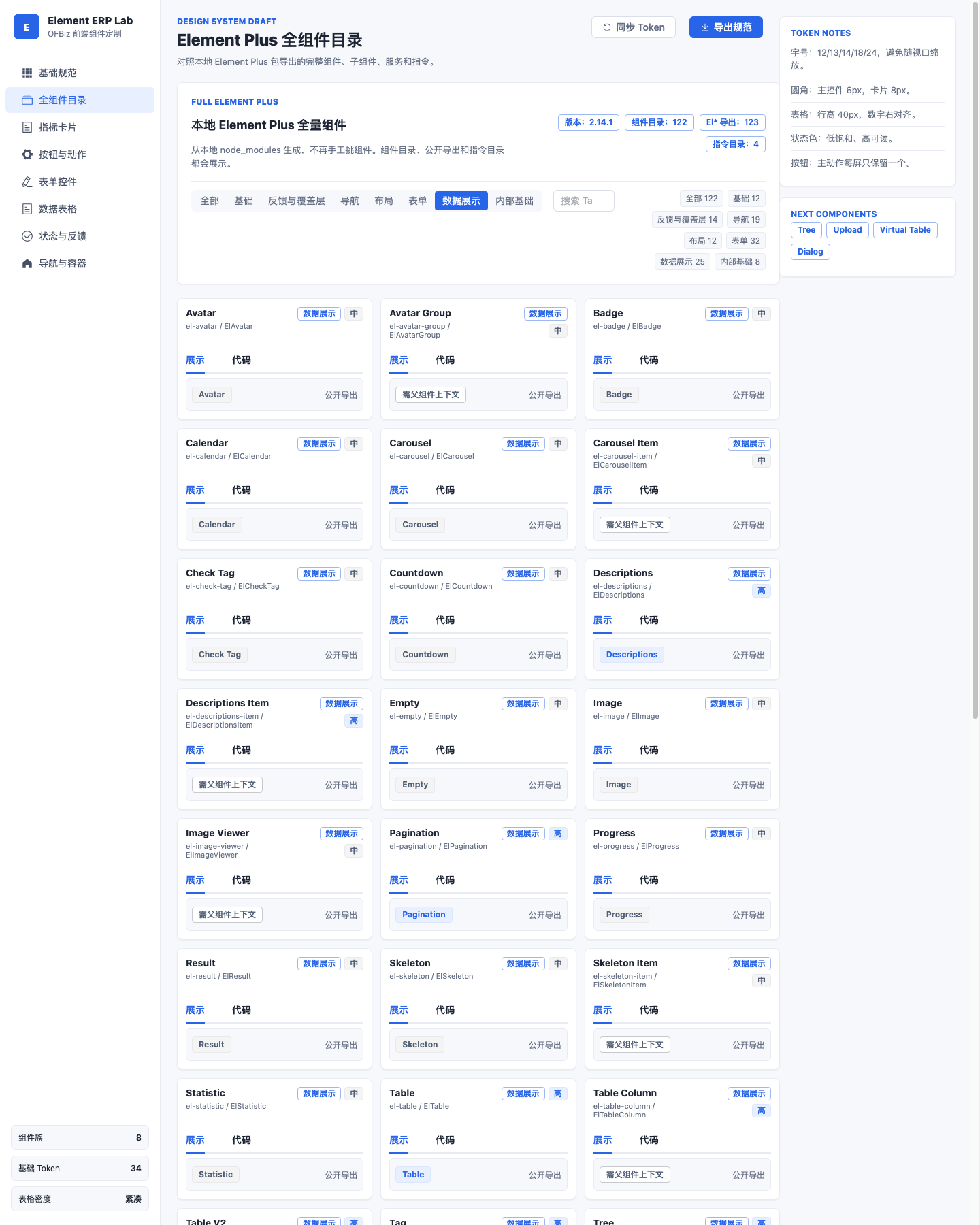980x1225 pixels.
Task: Open 代码 tab in the Statistic card
Action: pyautogui.click(x=242, y=1140)
